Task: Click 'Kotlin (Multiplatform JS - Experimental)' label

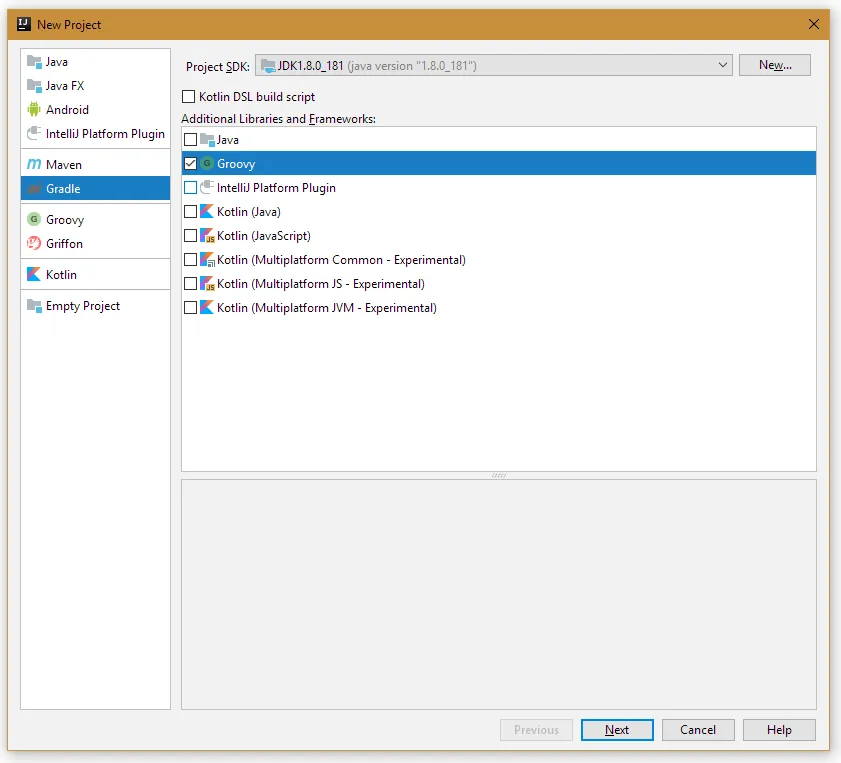Action: coord(321,284)
